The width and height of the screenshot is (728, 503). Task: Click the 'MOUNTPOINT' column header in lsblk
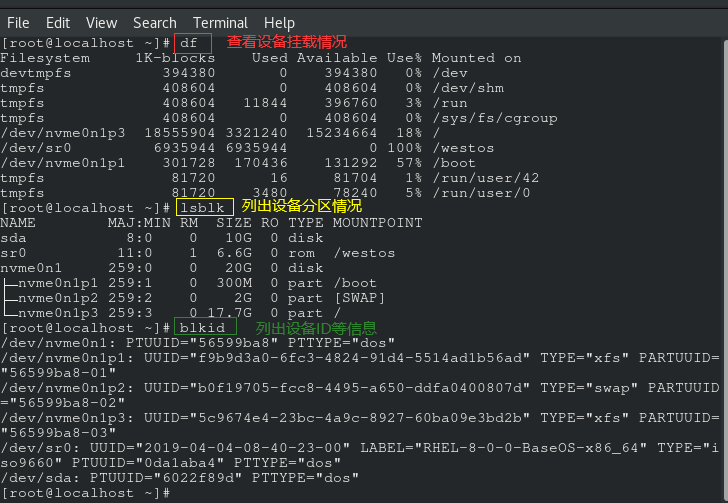click(377, 223)
